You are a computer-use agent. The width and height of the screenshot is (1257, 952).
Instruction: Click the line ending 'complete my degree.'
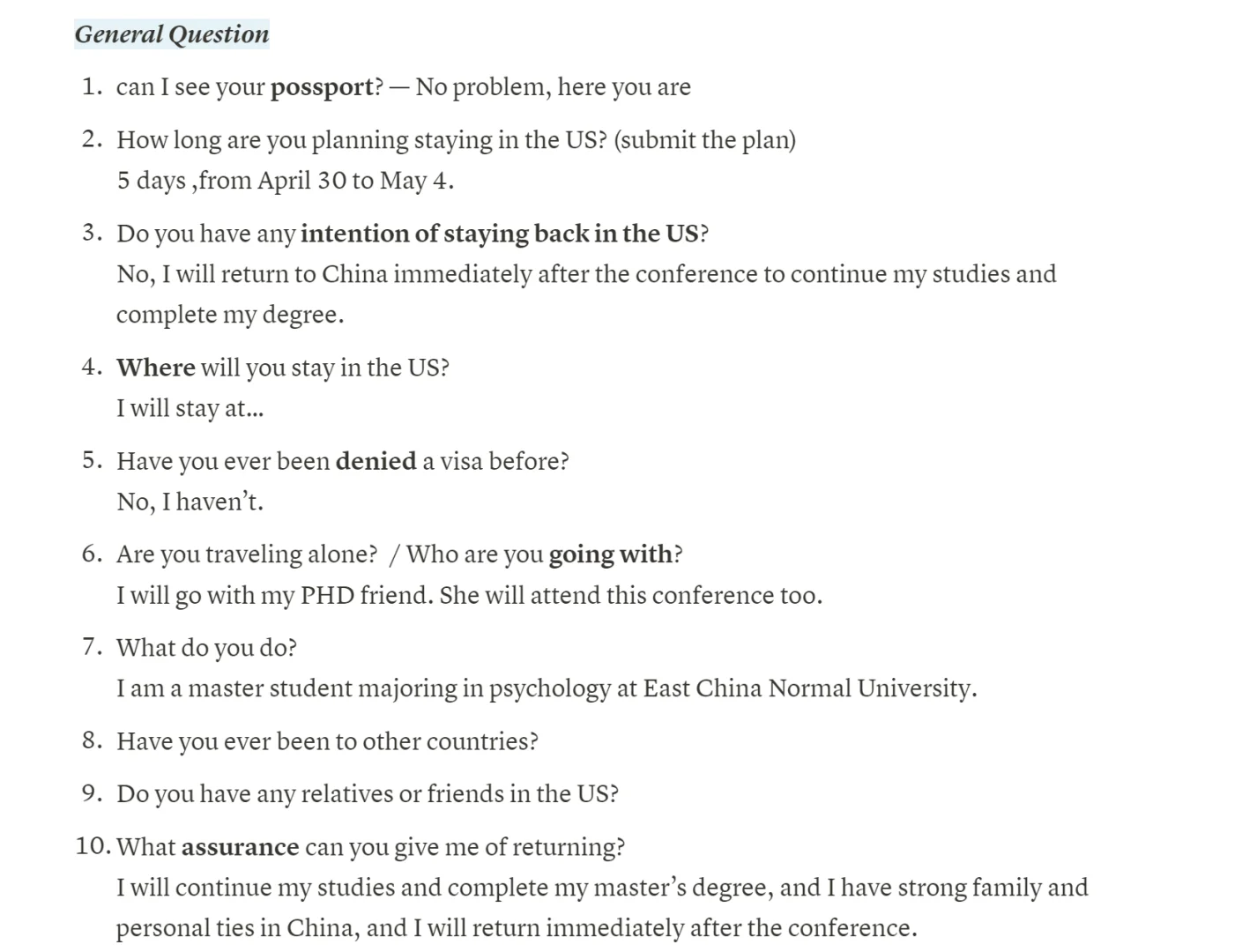pos(230,315)
